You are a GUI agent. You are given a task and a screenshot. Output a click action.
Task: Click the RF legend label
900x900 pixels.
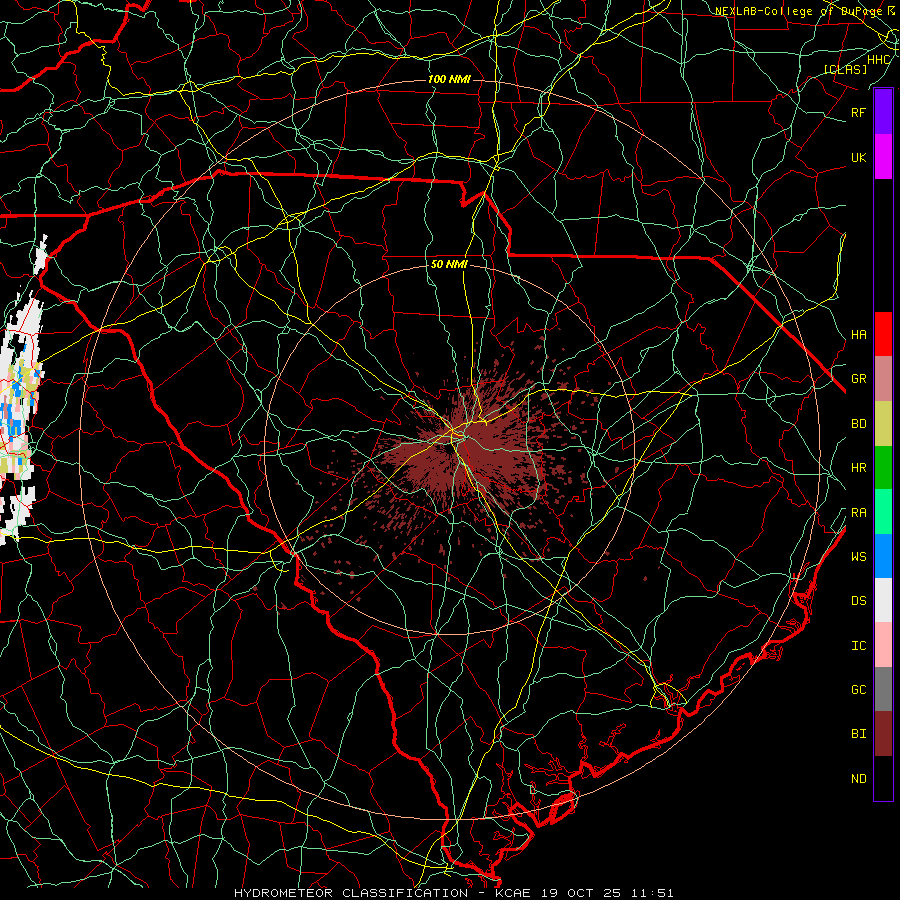pos(858,112)
